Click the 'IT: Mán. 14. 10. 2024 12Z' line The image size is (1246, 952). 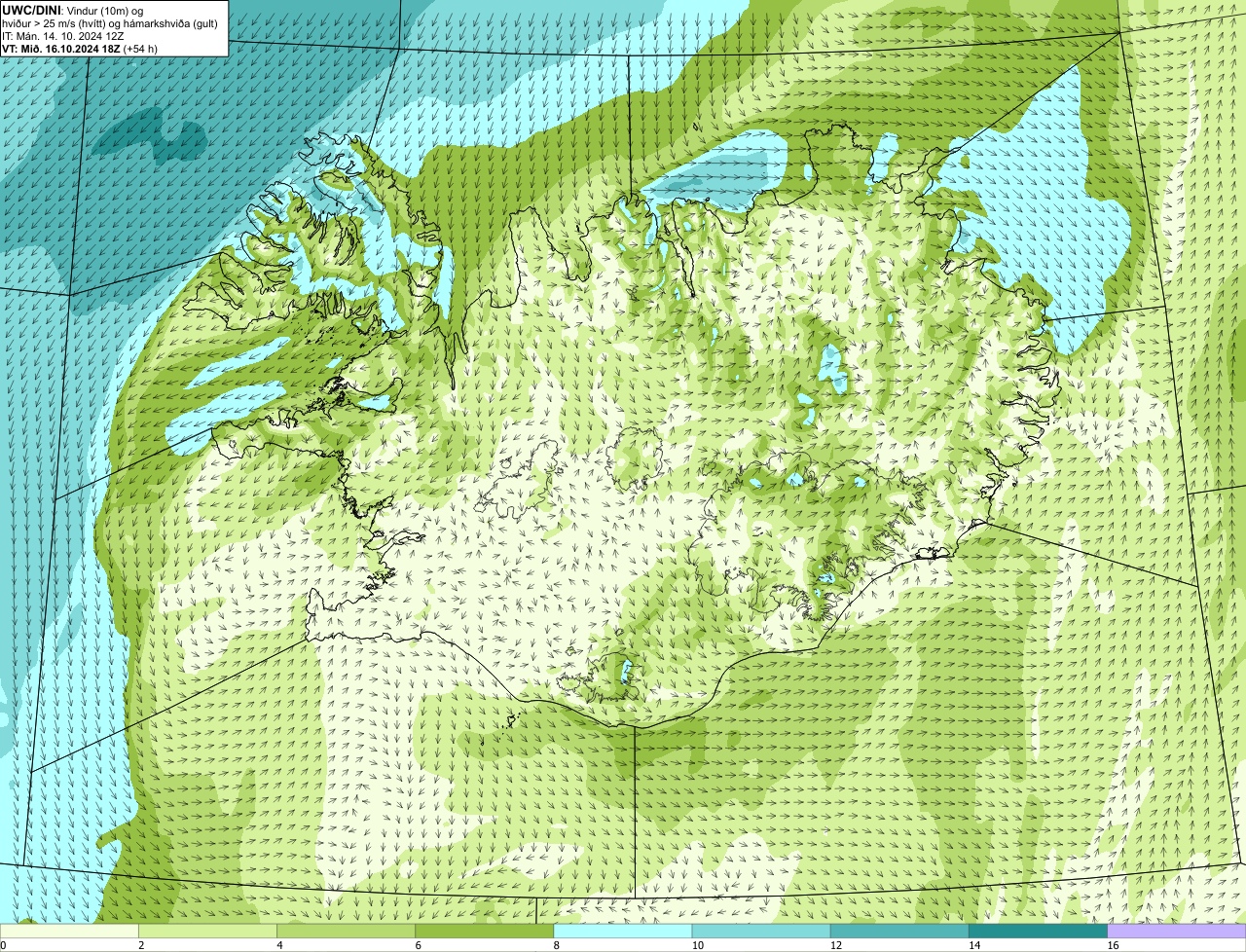[x=63, y=35]
